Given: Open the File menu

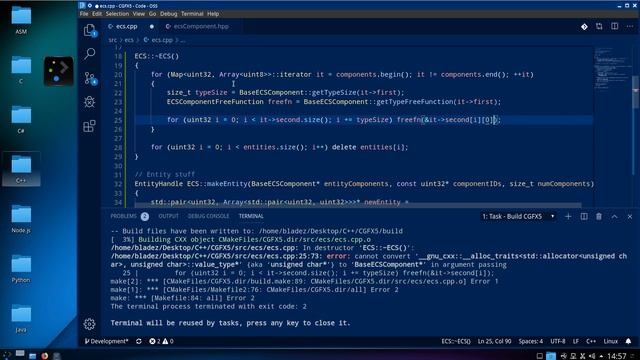Looking at the screenshot, I should [84, 14].
